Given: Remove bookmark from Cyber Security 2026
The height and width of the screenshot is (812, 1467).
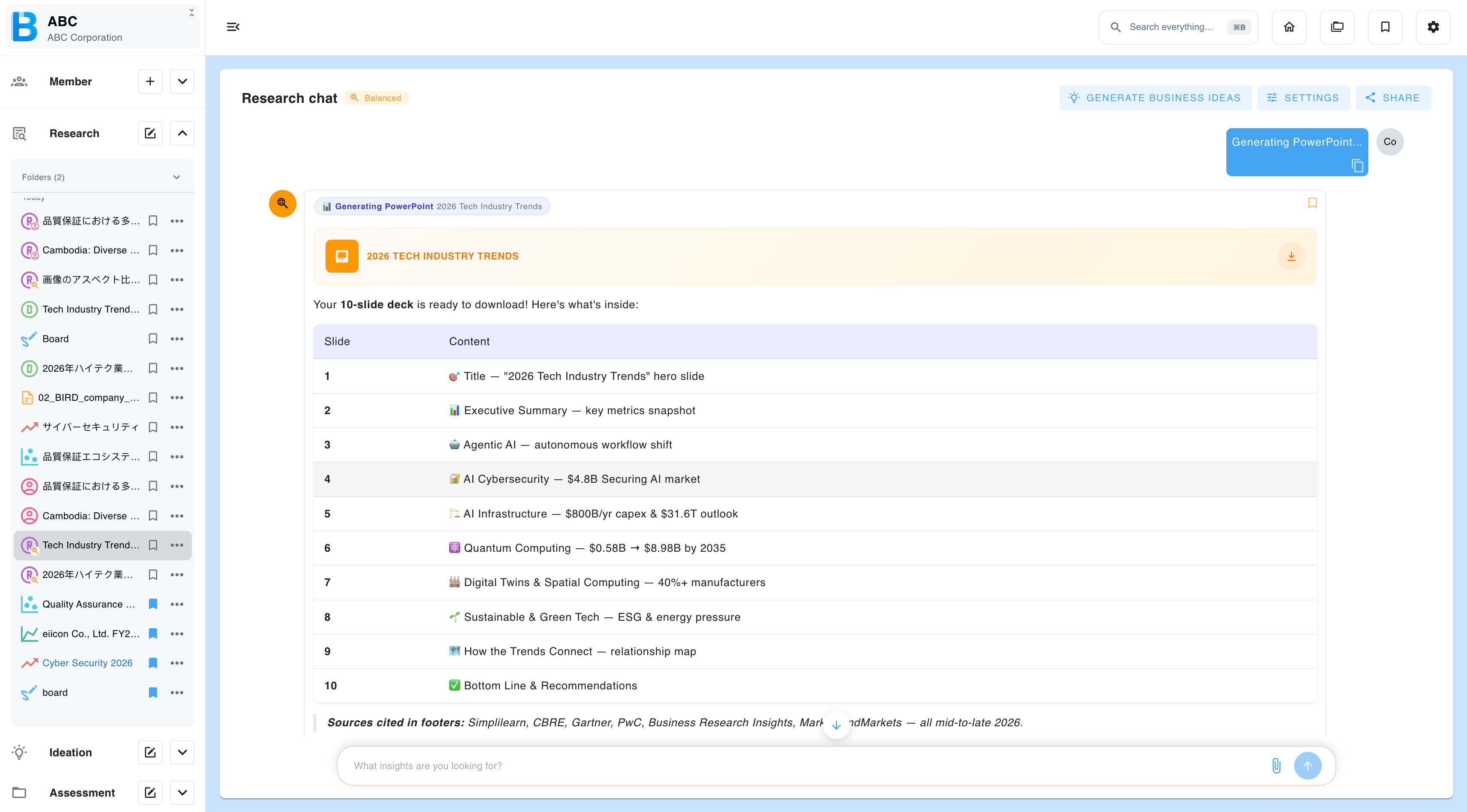Looking at the screenshot, I should [153, 663].
